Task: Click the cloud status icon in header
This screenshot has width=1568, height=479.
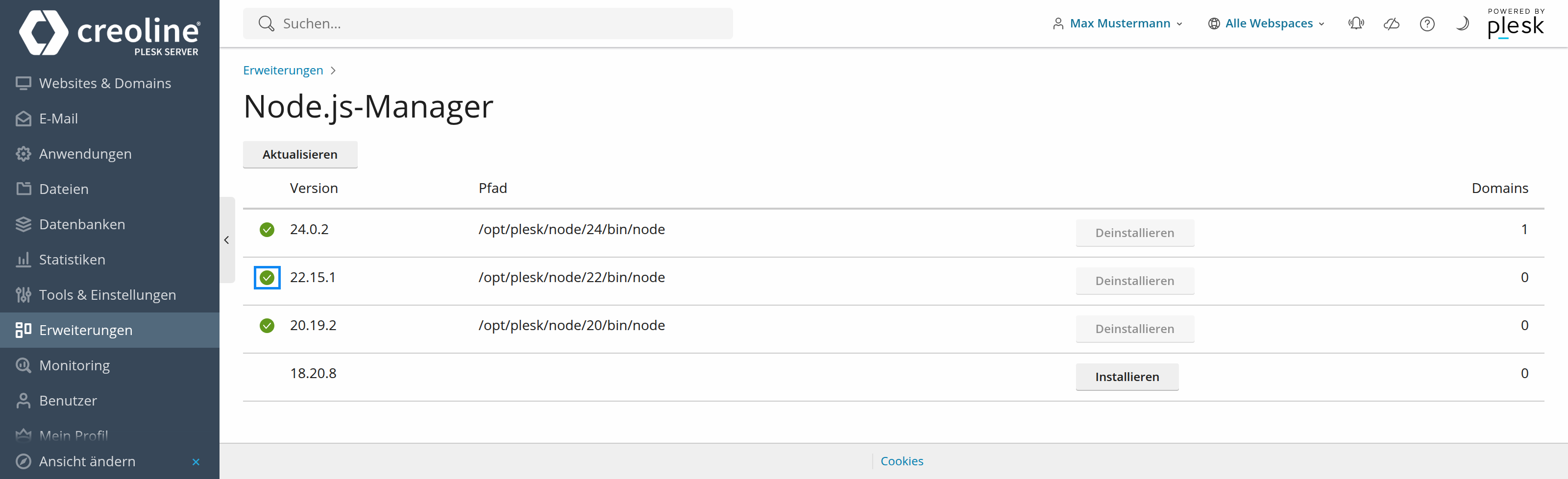Action: coord(1392,24)
